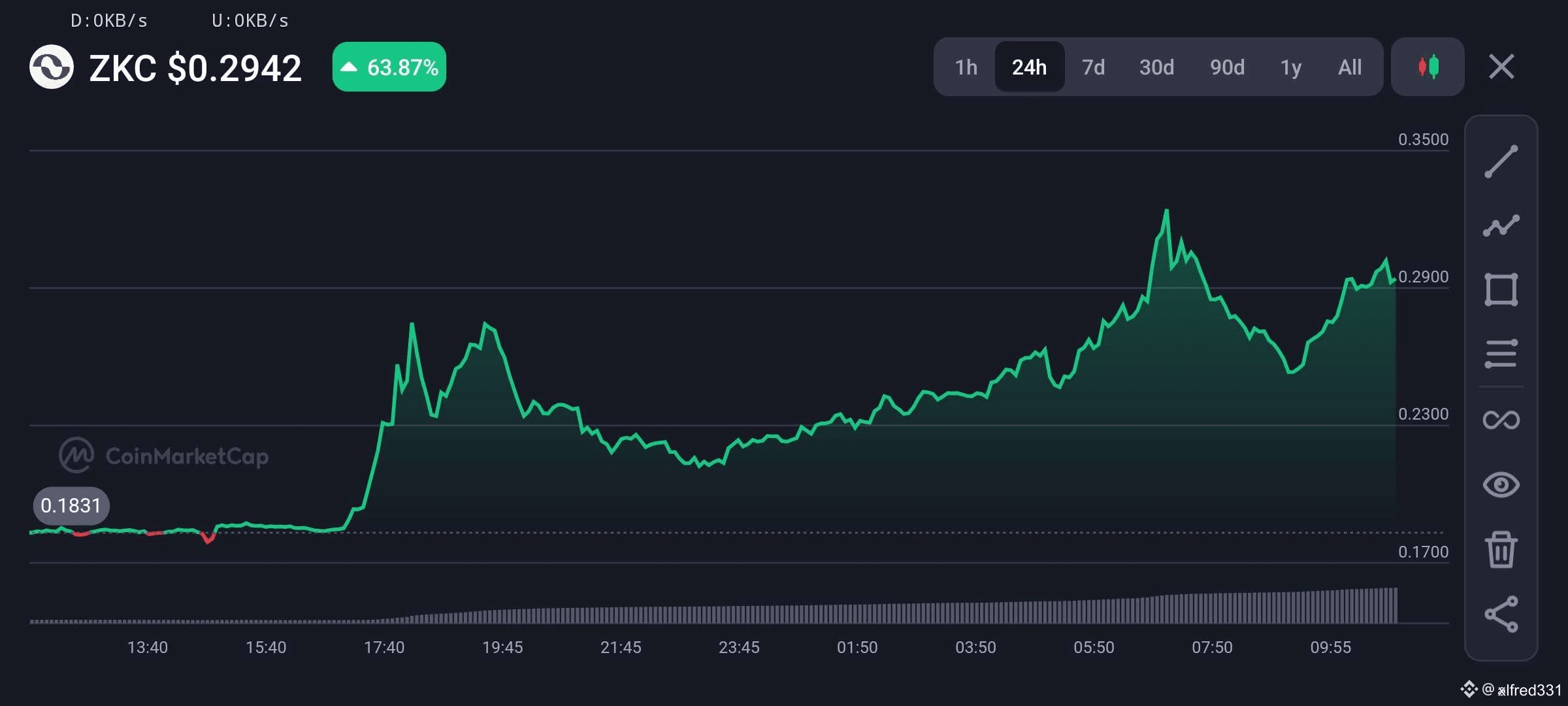Tap the U:0KB/s upload speed indicator
This screenshot has width=1568, height=706.
(x=250, y=21)
